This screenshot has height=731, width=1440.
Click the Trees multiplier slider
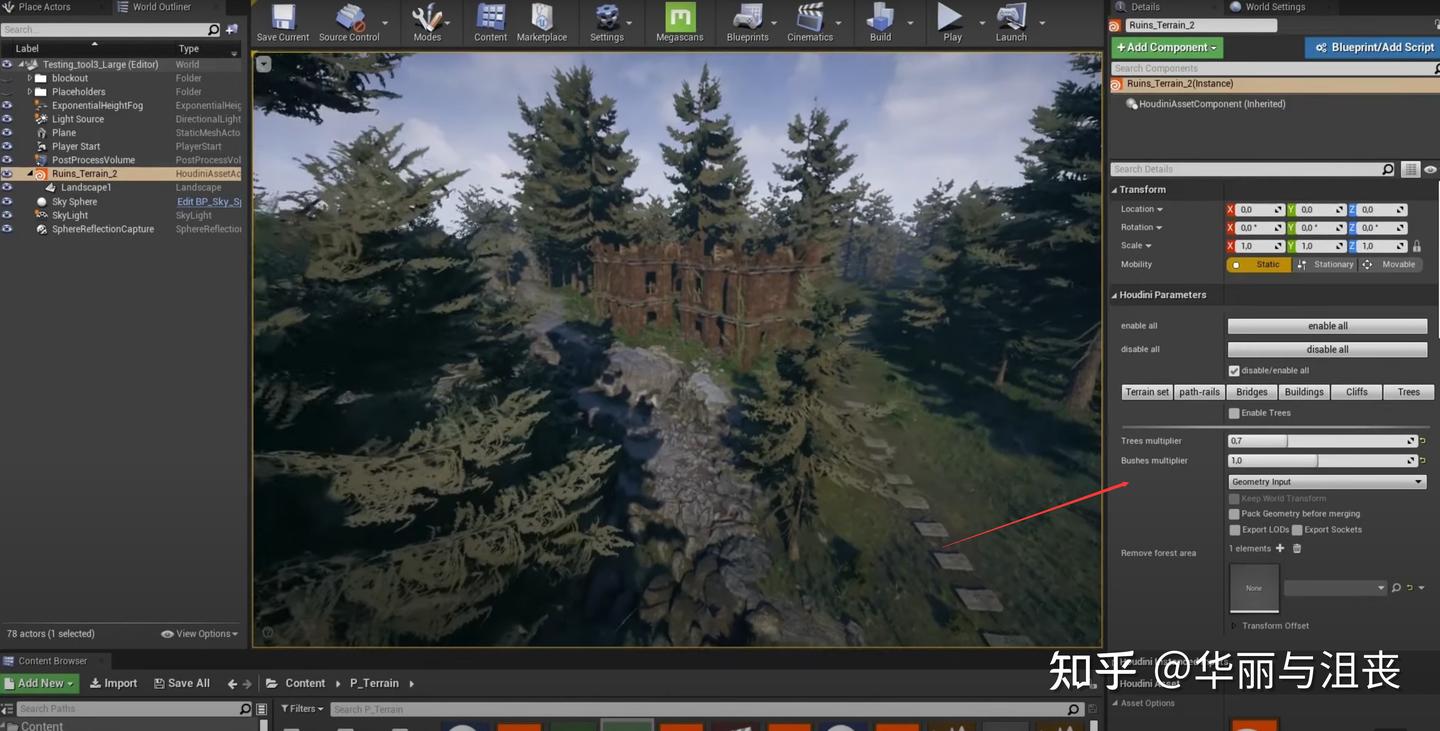click(1320, 440)
